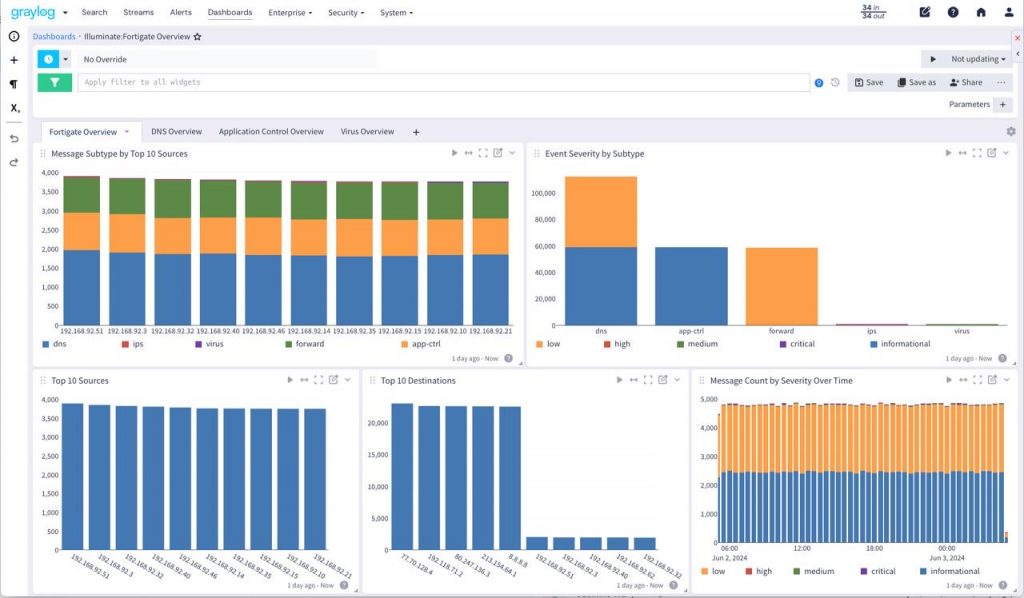
Task: Focus the Apply filter to all widgets field
Action: (443, 82)
